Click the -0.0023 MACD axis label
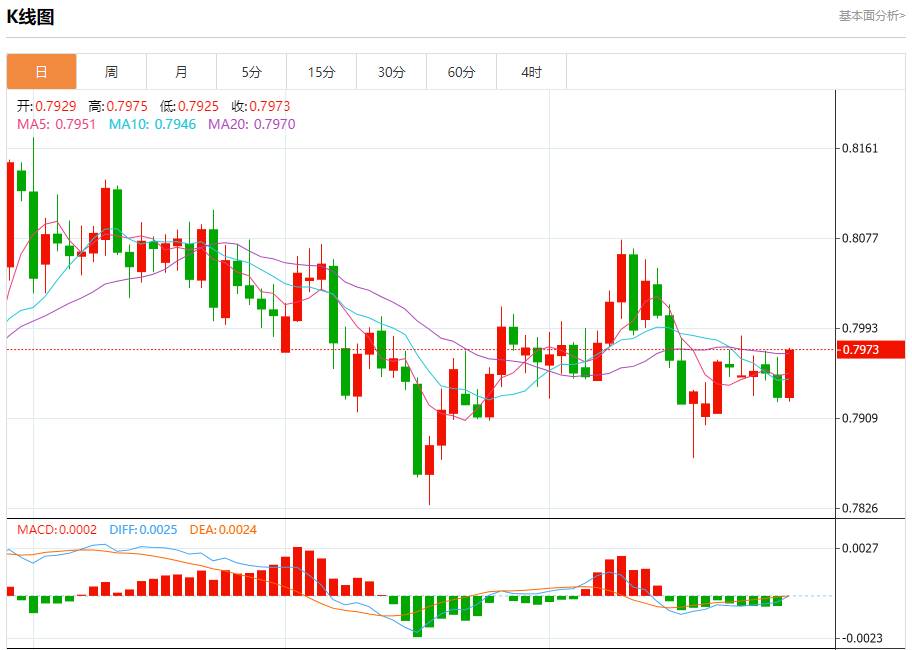 click(x=863, y=638)
